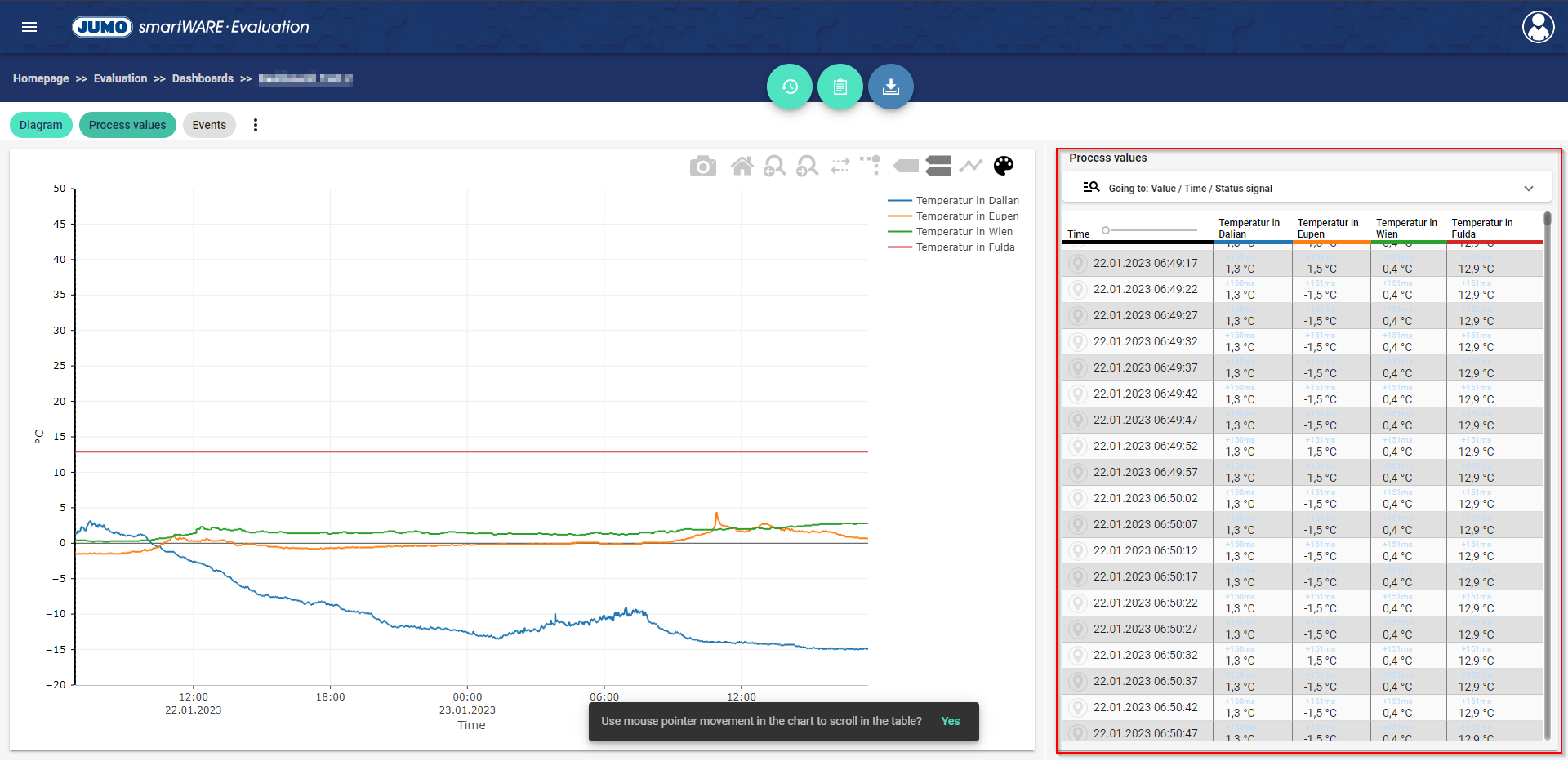Viewport: 1568px width, 761px height.
Task: Click the Time column slider handle
Action: click(x=1106, y=230)
